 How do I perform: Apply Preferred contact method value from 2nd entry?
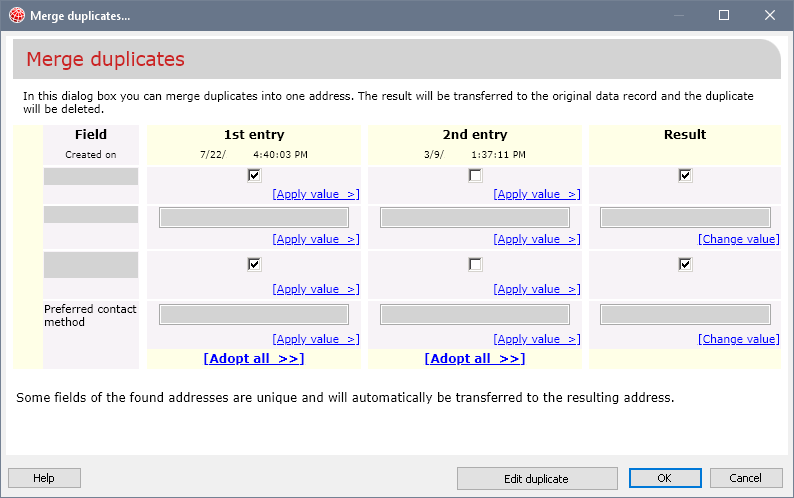point(536,340)
